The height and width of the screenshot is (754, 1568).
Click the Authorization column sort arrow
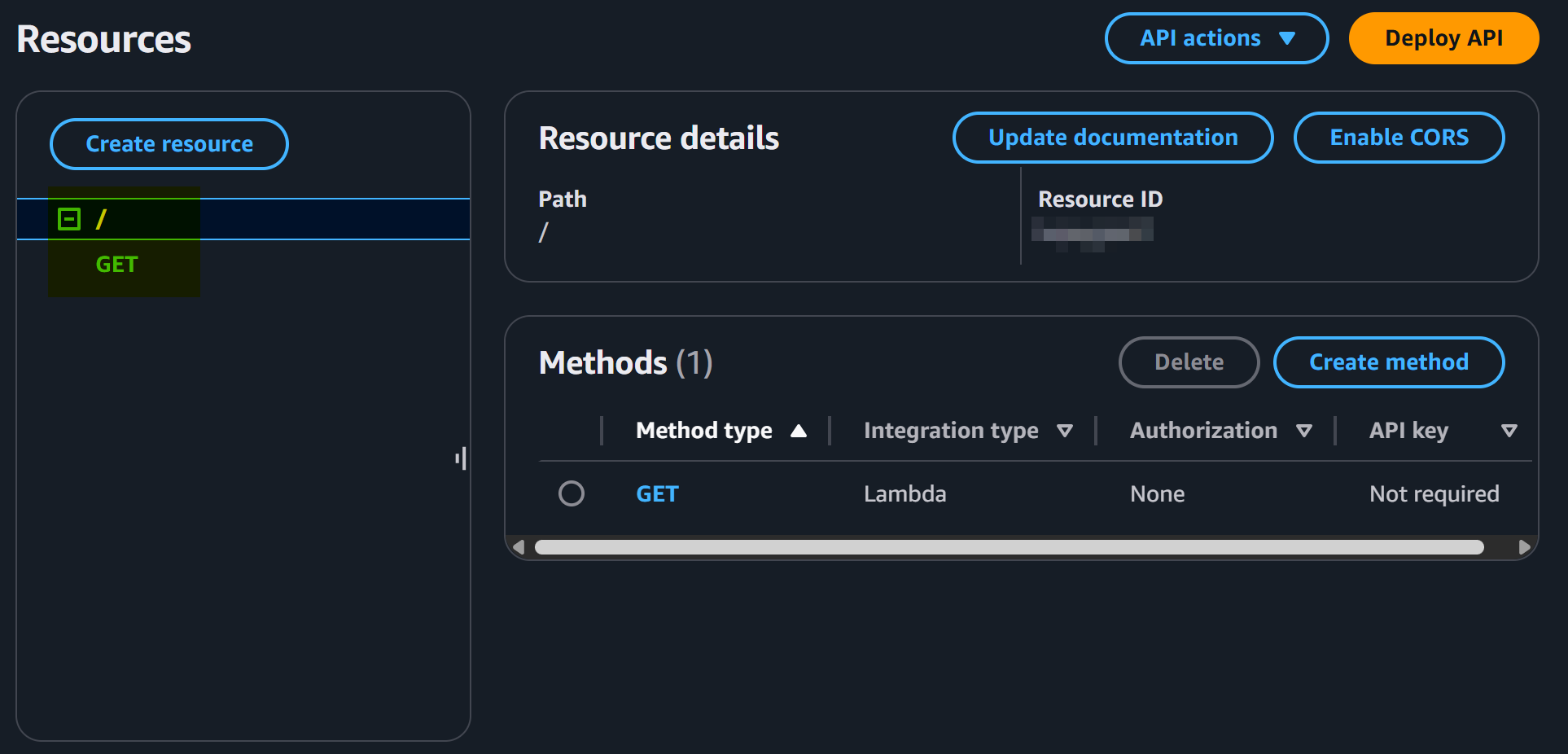1303,431
